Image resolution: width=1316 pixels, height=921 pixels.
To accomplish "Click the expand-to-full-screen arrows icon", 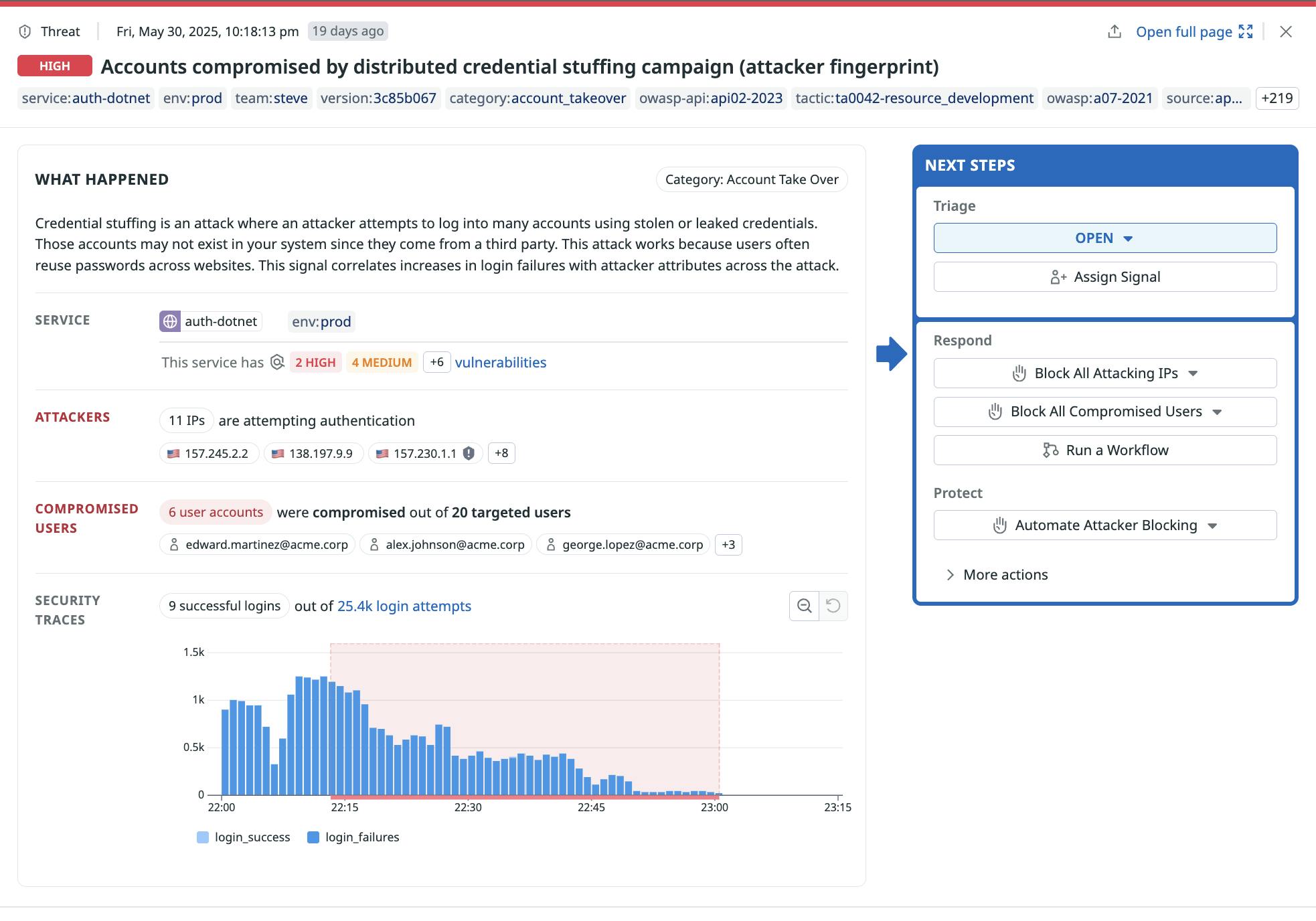I will (1246, 31).
